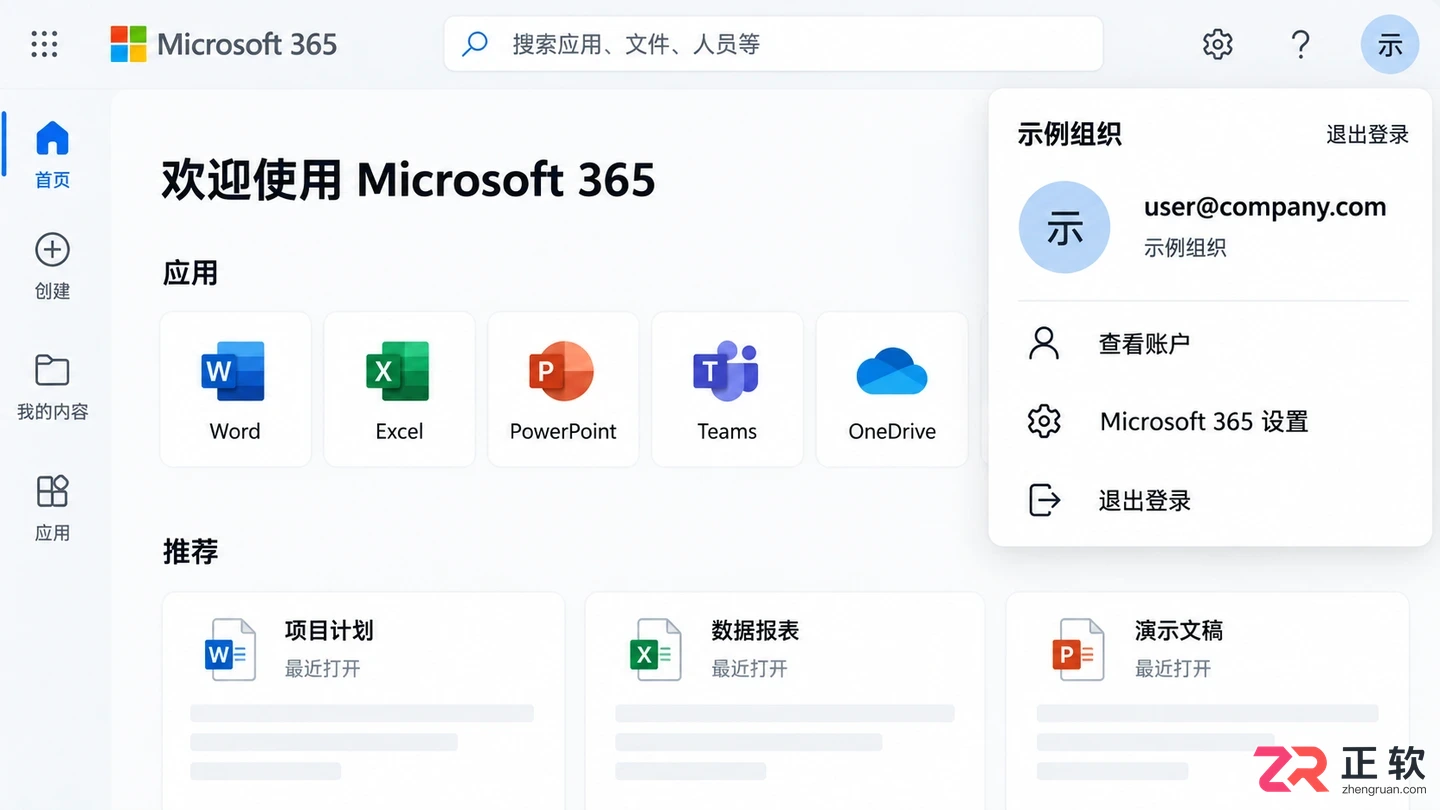Click the search magnifier icon
The width and height of the screenshot is (1440, 810).
[475, 44]
